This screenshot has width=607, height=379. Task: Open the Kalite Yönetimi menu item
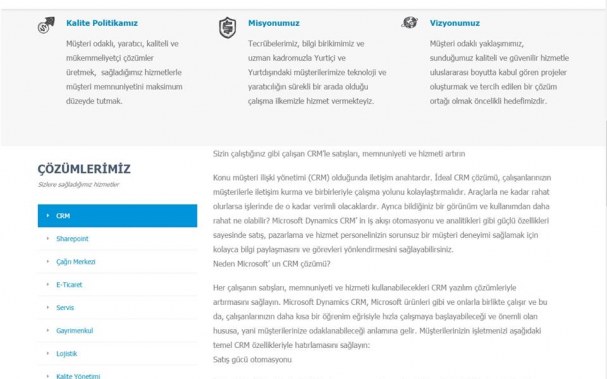[x=78, y=376]
